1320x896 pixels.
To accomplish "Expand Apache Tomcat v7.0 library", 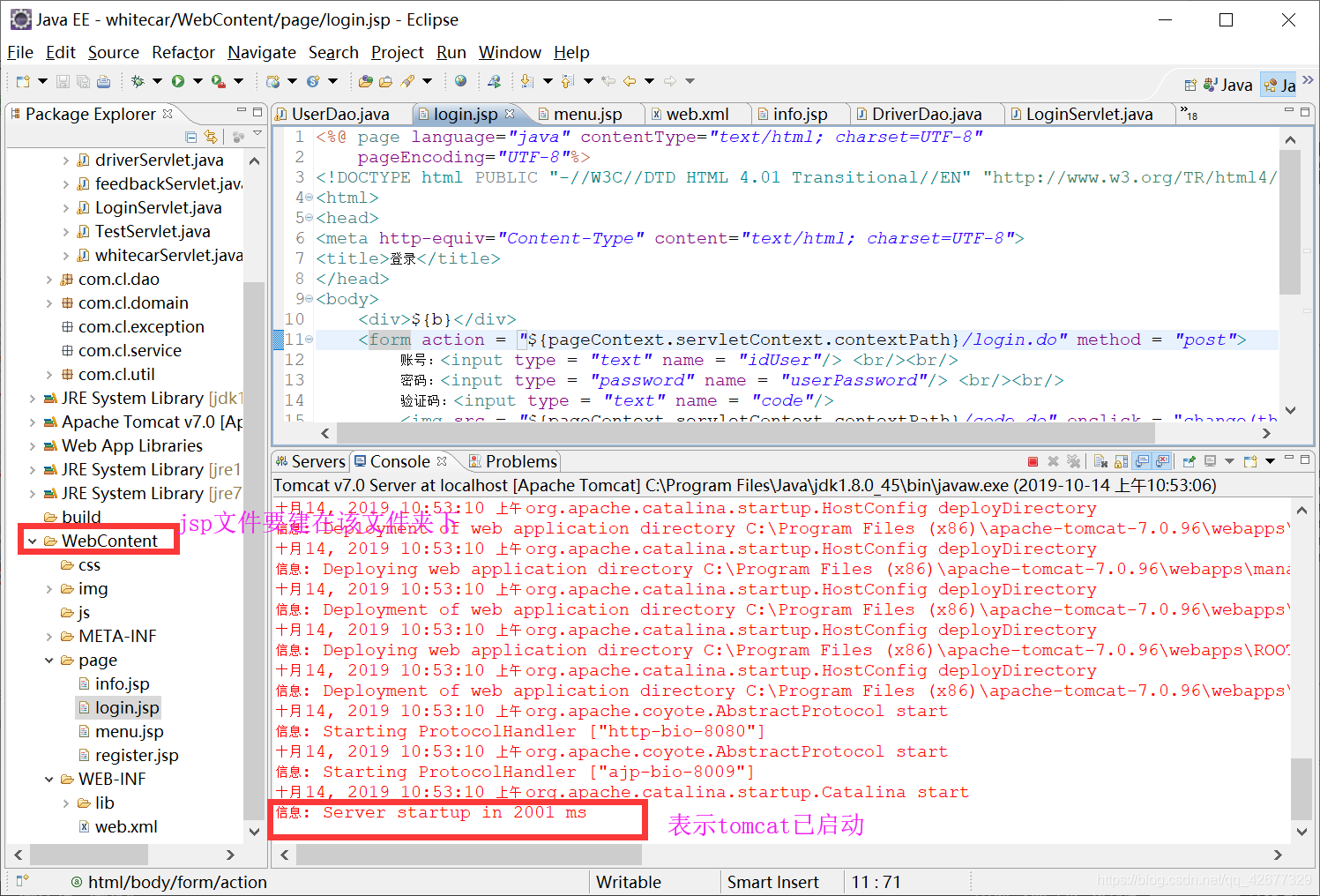I will pos(33,422).
